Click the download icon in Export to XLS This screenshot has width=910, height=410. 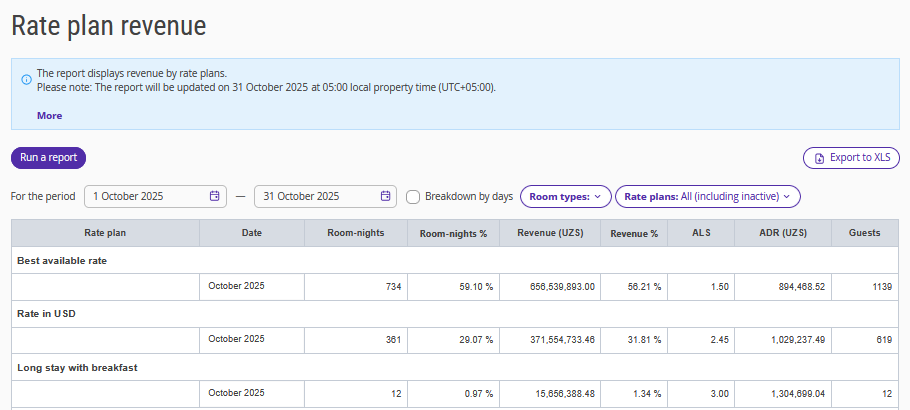coord(819,158)
